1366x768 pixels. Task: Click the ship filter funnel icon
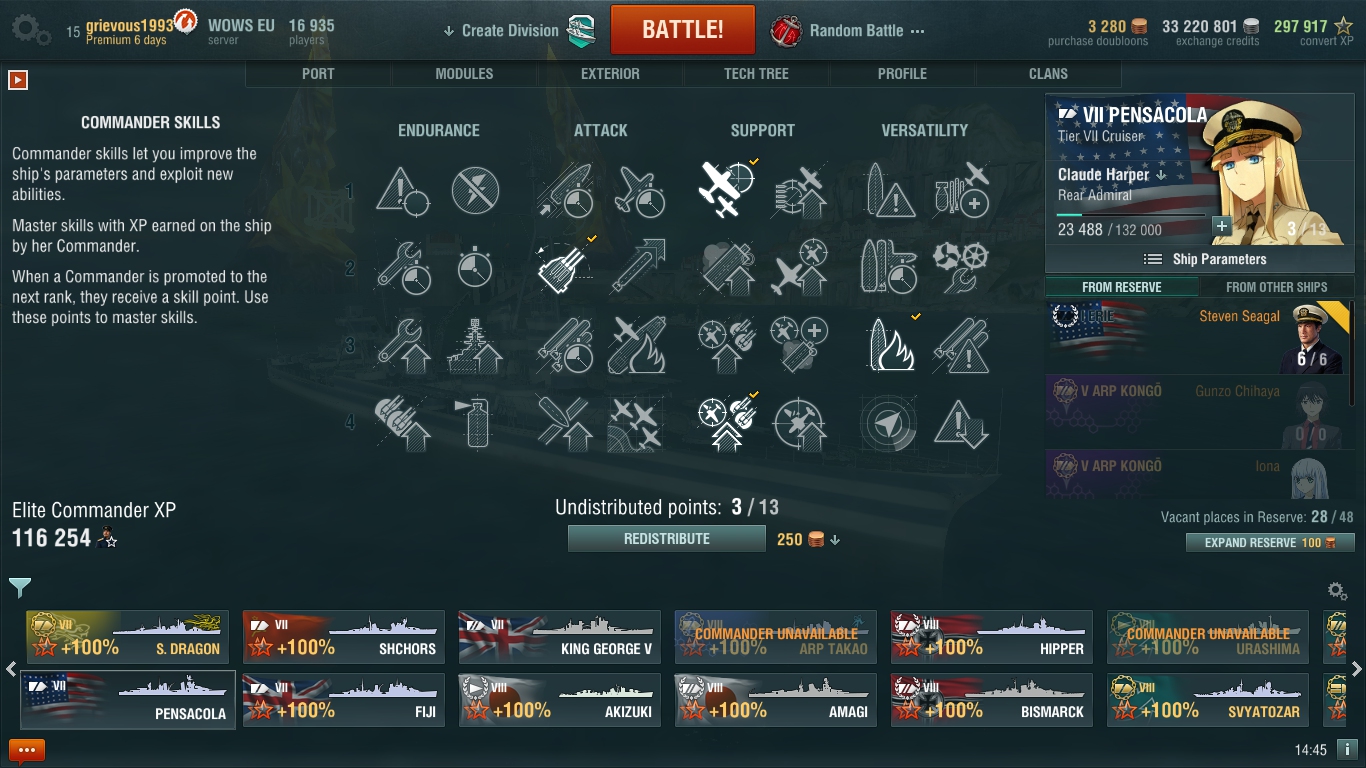pos(20,587)
